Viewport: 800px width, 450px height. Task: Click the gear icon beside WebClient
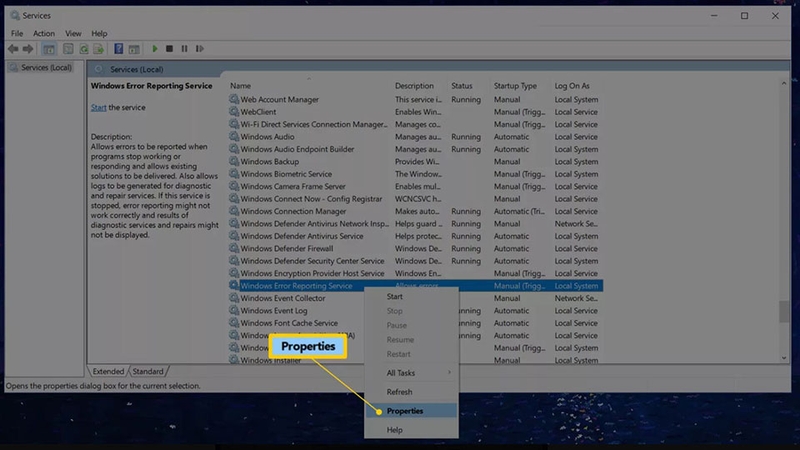234,111
